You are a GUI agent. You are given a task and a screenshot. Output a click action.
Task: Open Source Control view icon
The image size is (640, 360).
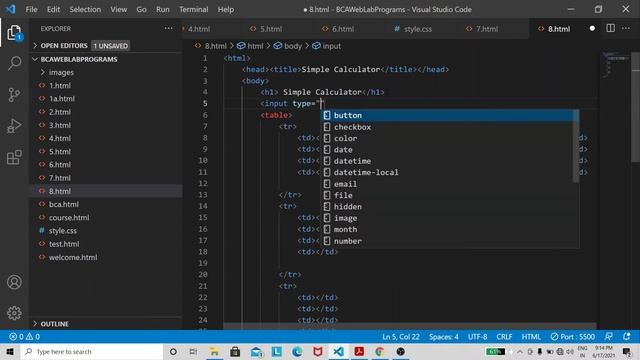tap(14, 95)
